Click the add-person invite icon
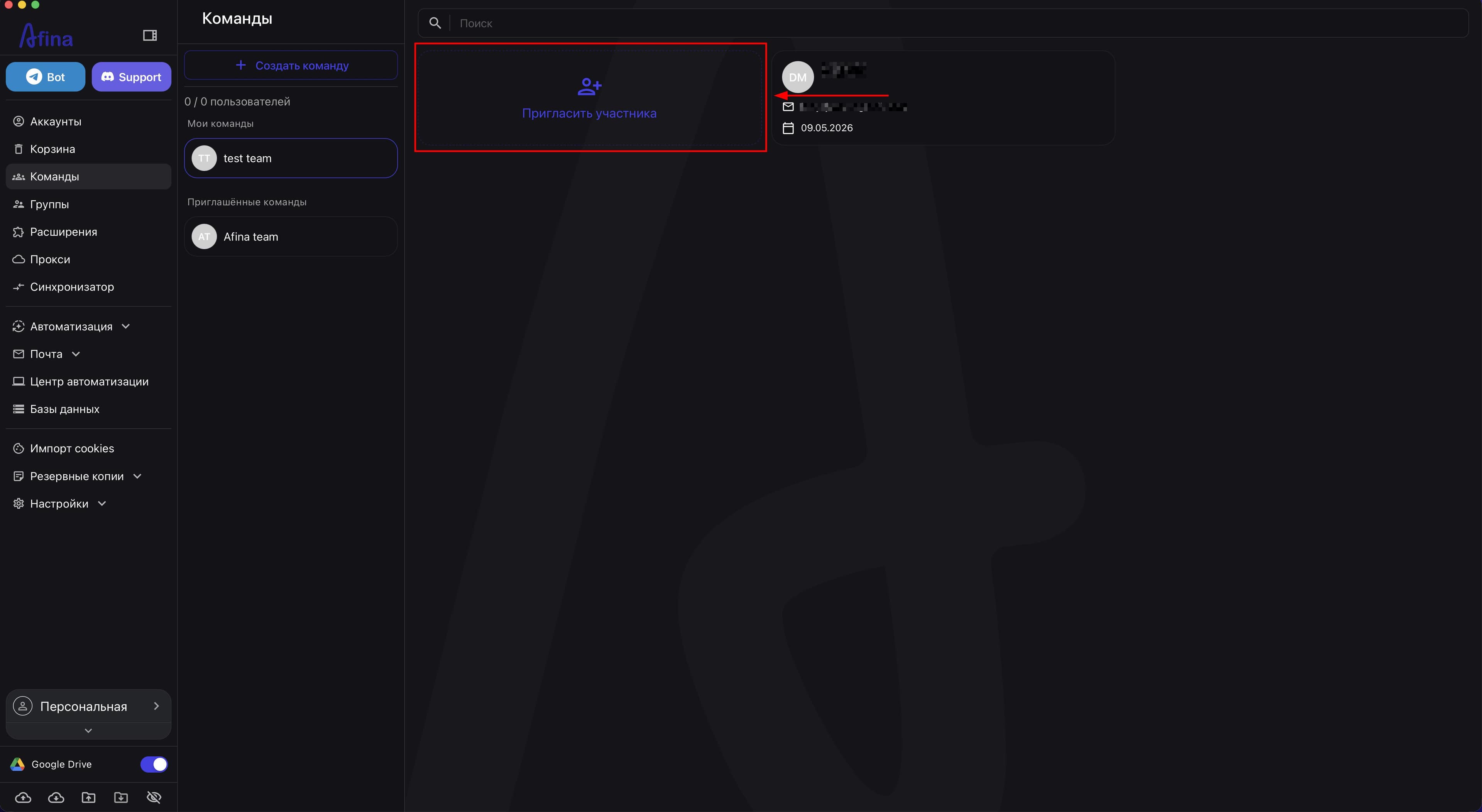The width and height of the screenshot is (1482, 812). [x=590, y=87]
